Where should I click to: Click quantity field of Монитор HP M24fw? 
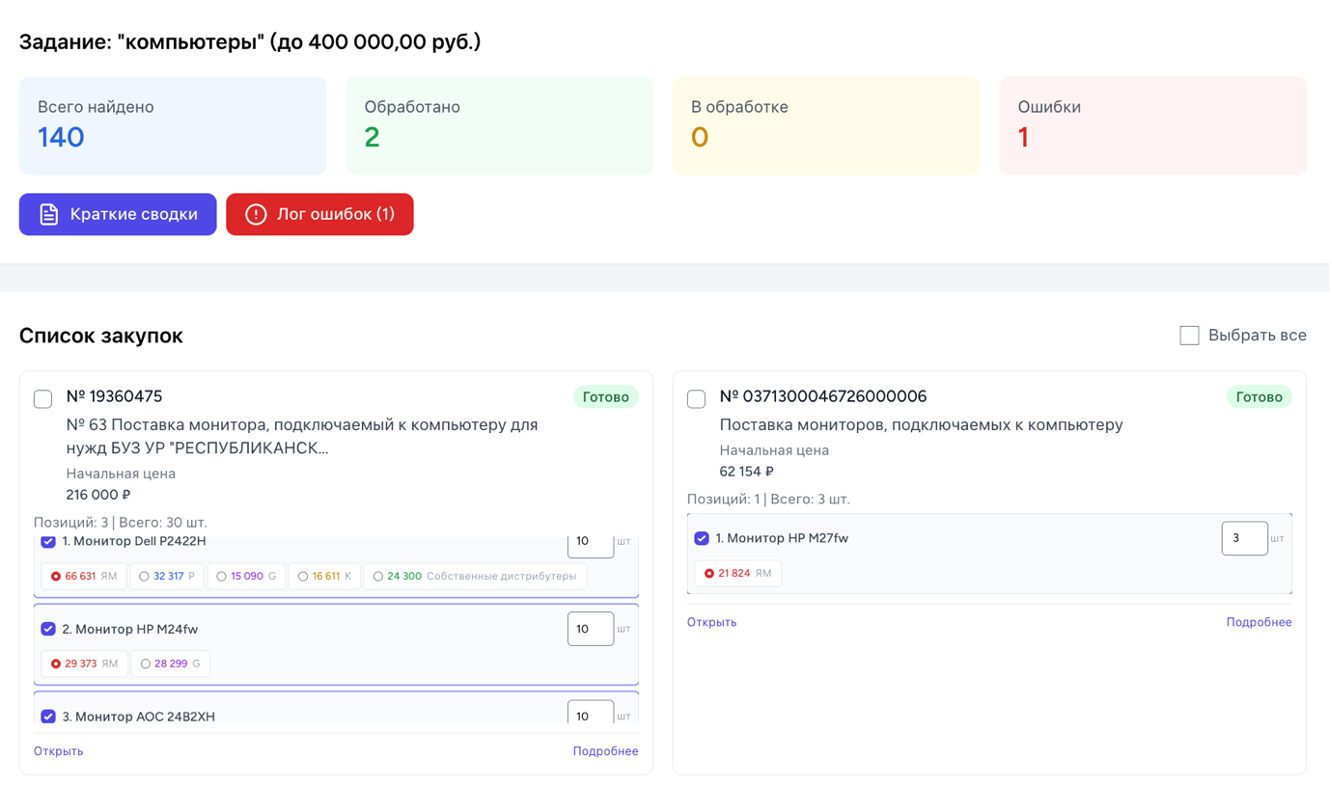coord(590,629)
